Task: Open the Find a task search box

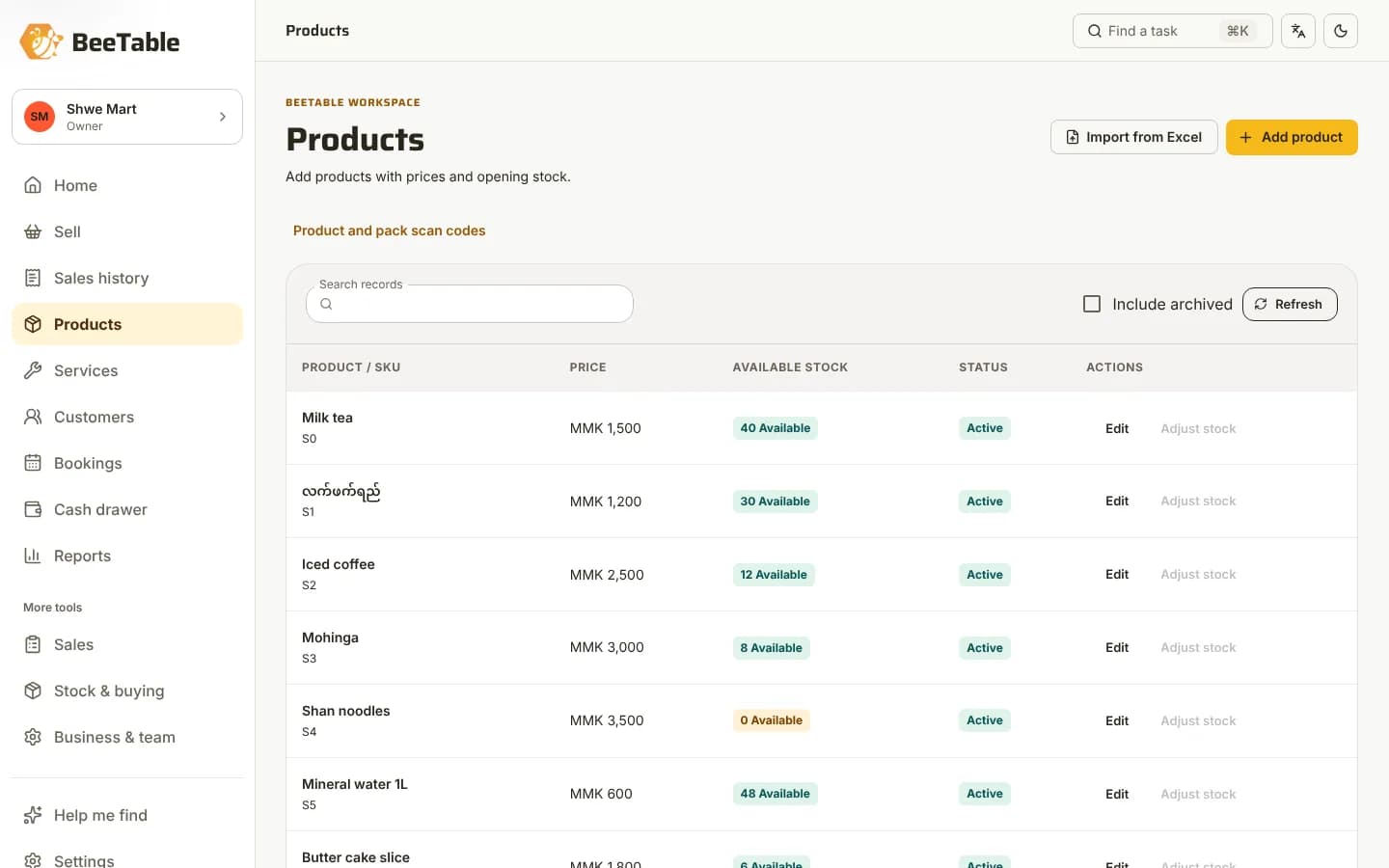Action: (x=1173, y=31)
